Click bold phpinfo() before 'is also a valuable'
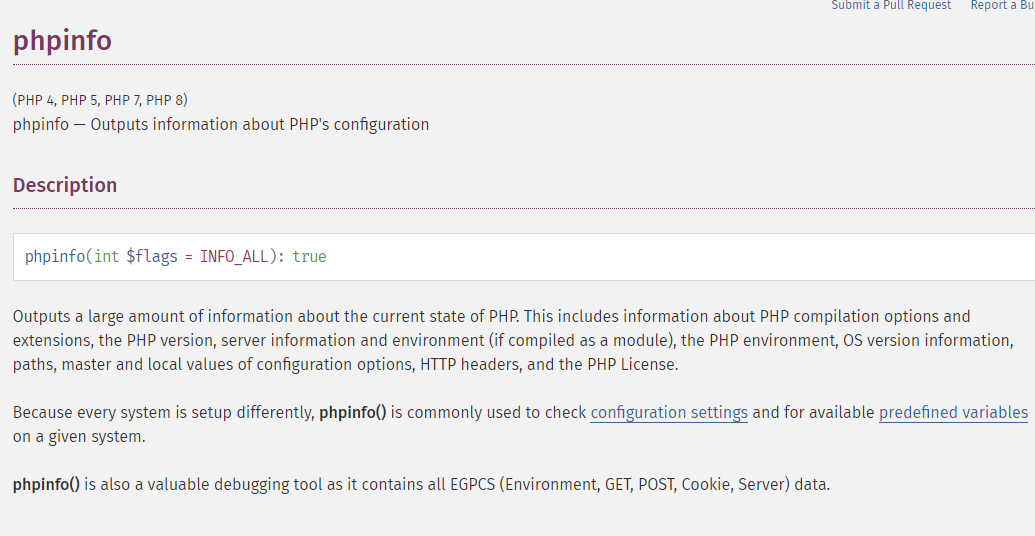 click(x=46, y=485)
